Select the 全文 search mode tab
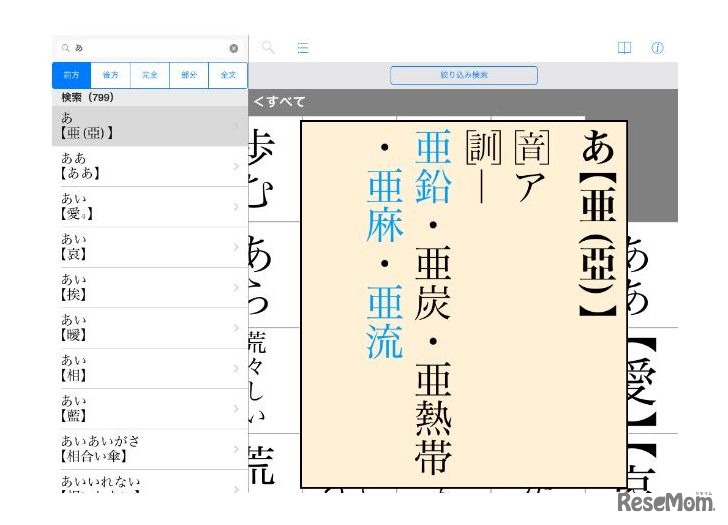The width and height of the screenshot is (728, 525). coord(228,75)
